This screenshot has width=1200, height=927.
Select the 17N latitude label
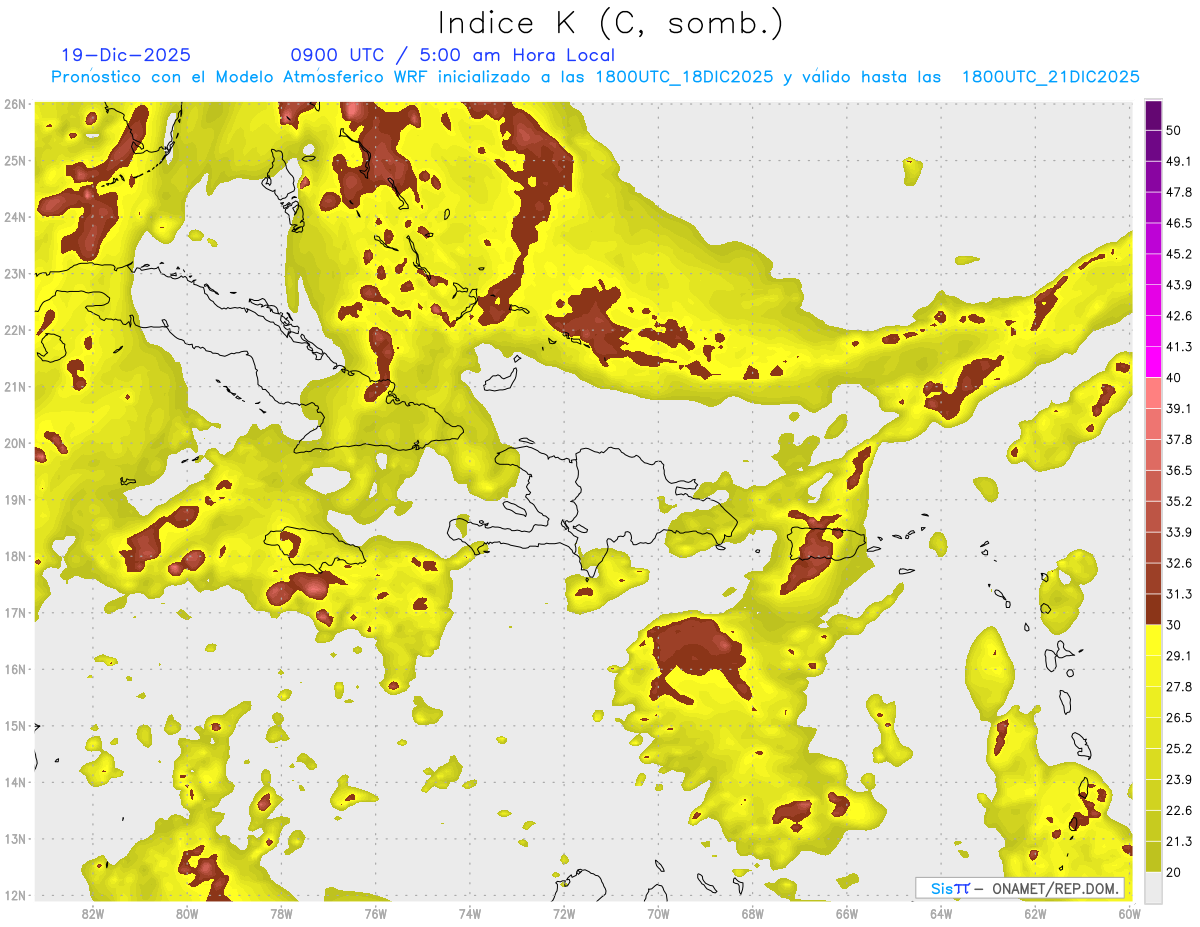click(14, 613)
